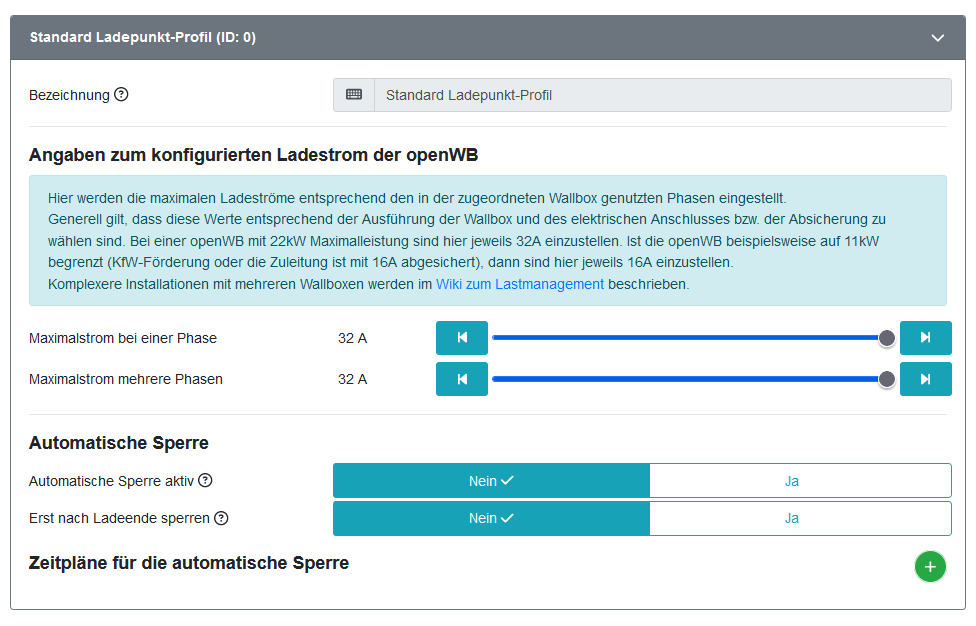Set single-phase Maximalstrom to maximum
Screen dimensions: 976x626
[925, 338]
